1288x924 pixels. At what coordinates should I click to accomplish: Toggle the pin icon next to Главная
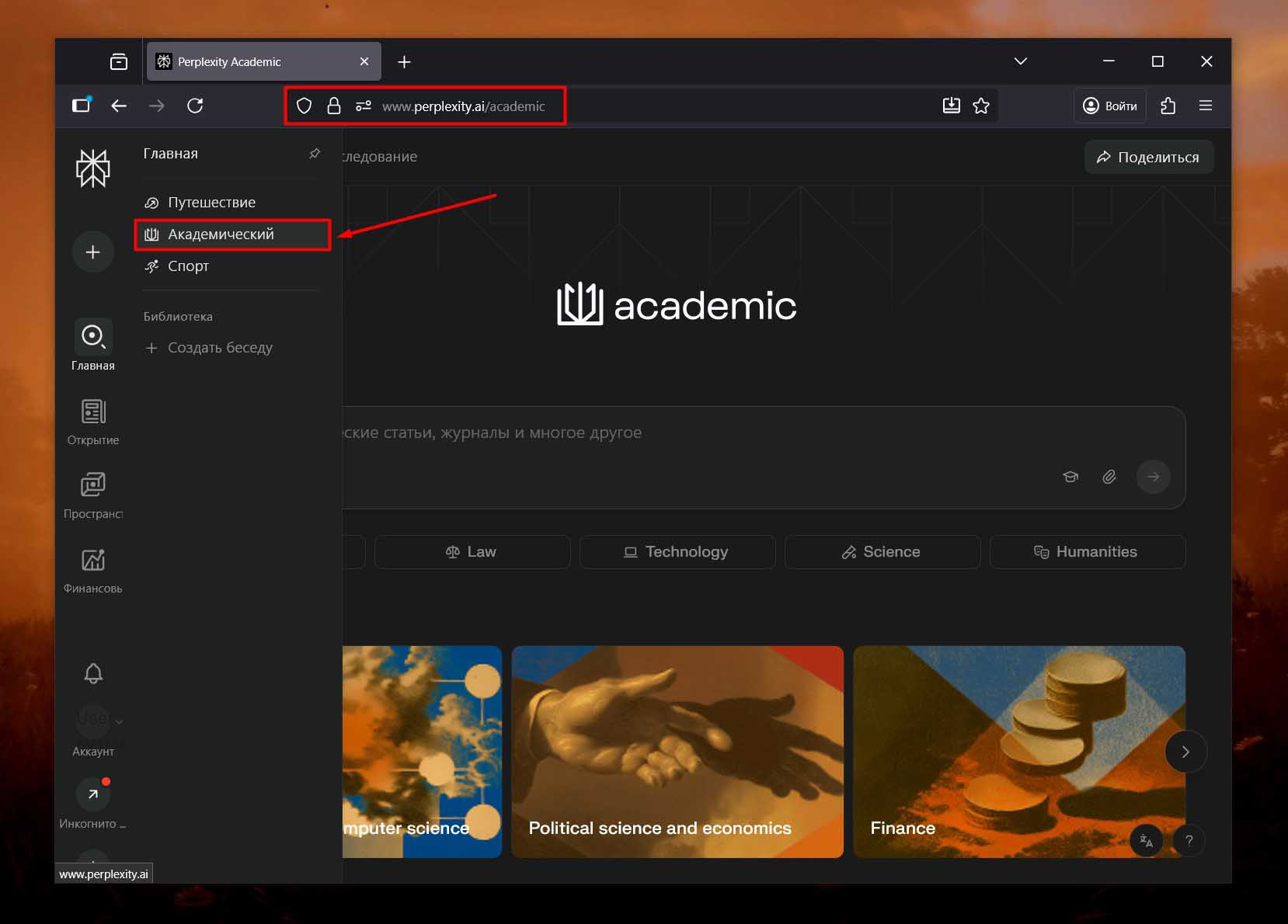pyautogui.click(x=315, y=154)
